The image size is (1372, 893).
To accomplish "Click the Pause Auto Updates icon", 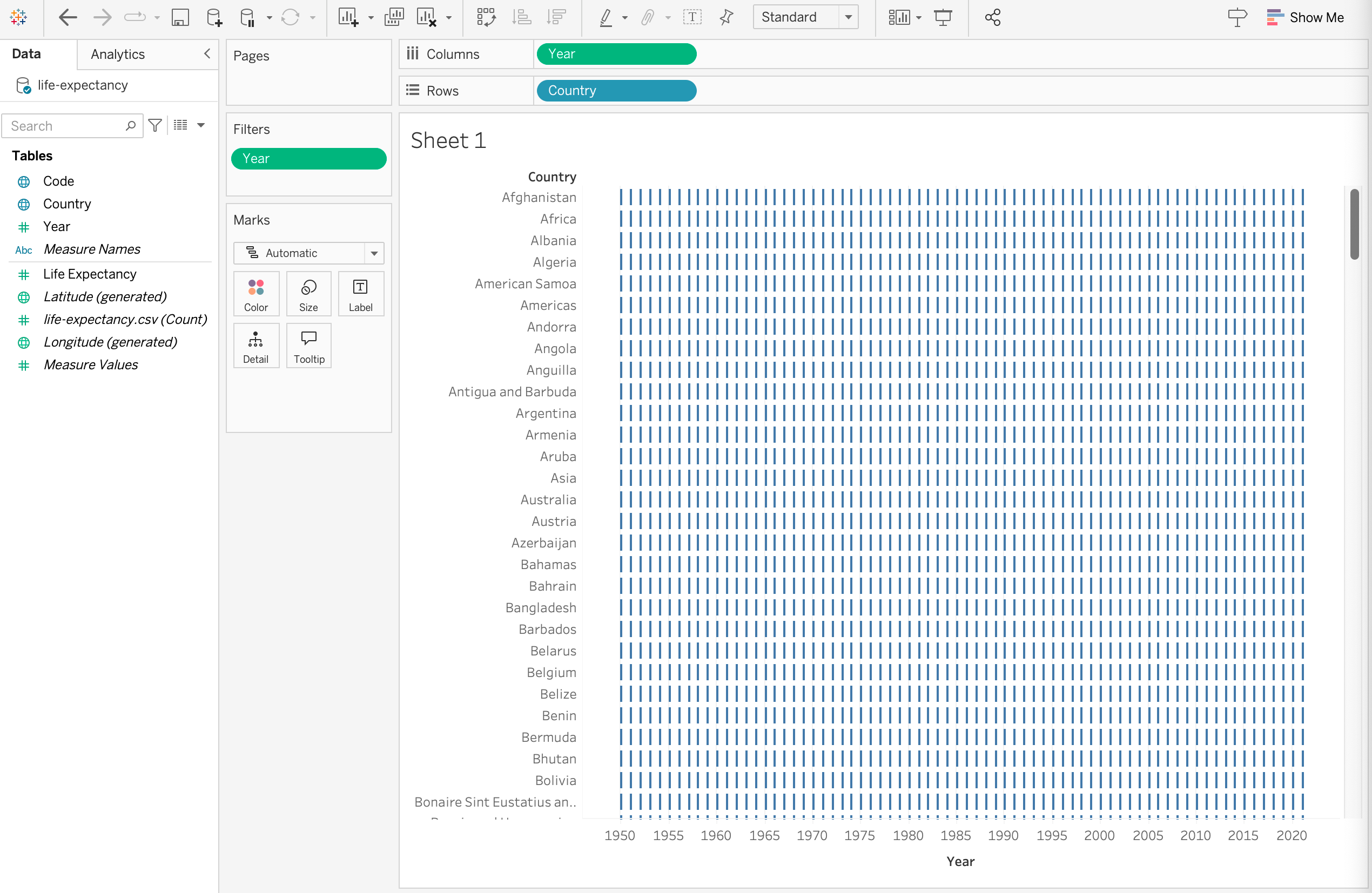I will pos(247,17).
